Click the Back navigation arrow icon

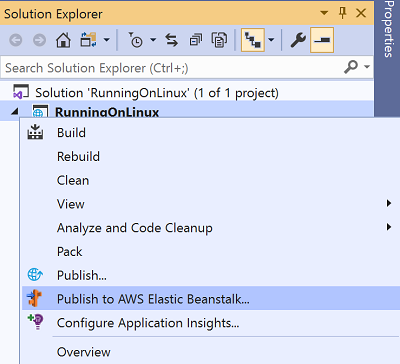coord(16,41)
